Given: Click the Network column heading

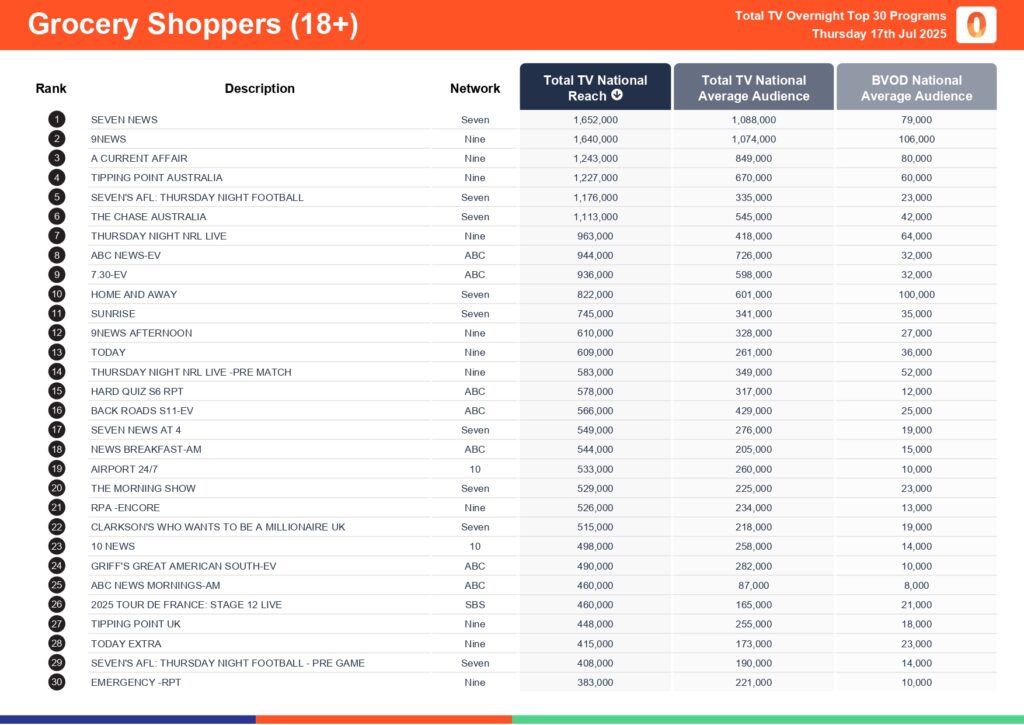Looking at the screenshot, I should click(x=475, y=88).
